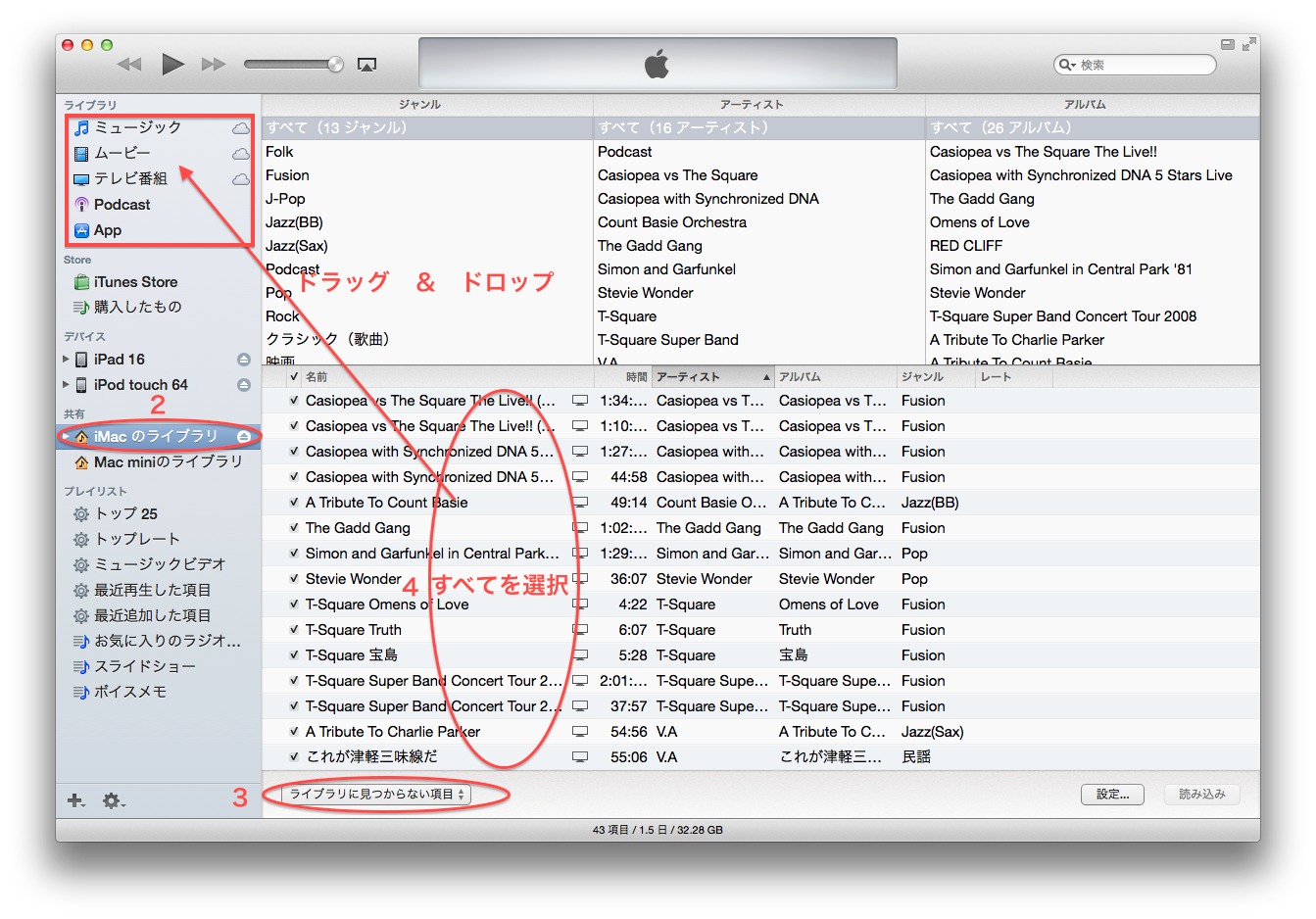The width and height of the screenshot is (1316, 919).
Task: Uncheck T-Square Truth track checkbox
Action: pos(294,630)
